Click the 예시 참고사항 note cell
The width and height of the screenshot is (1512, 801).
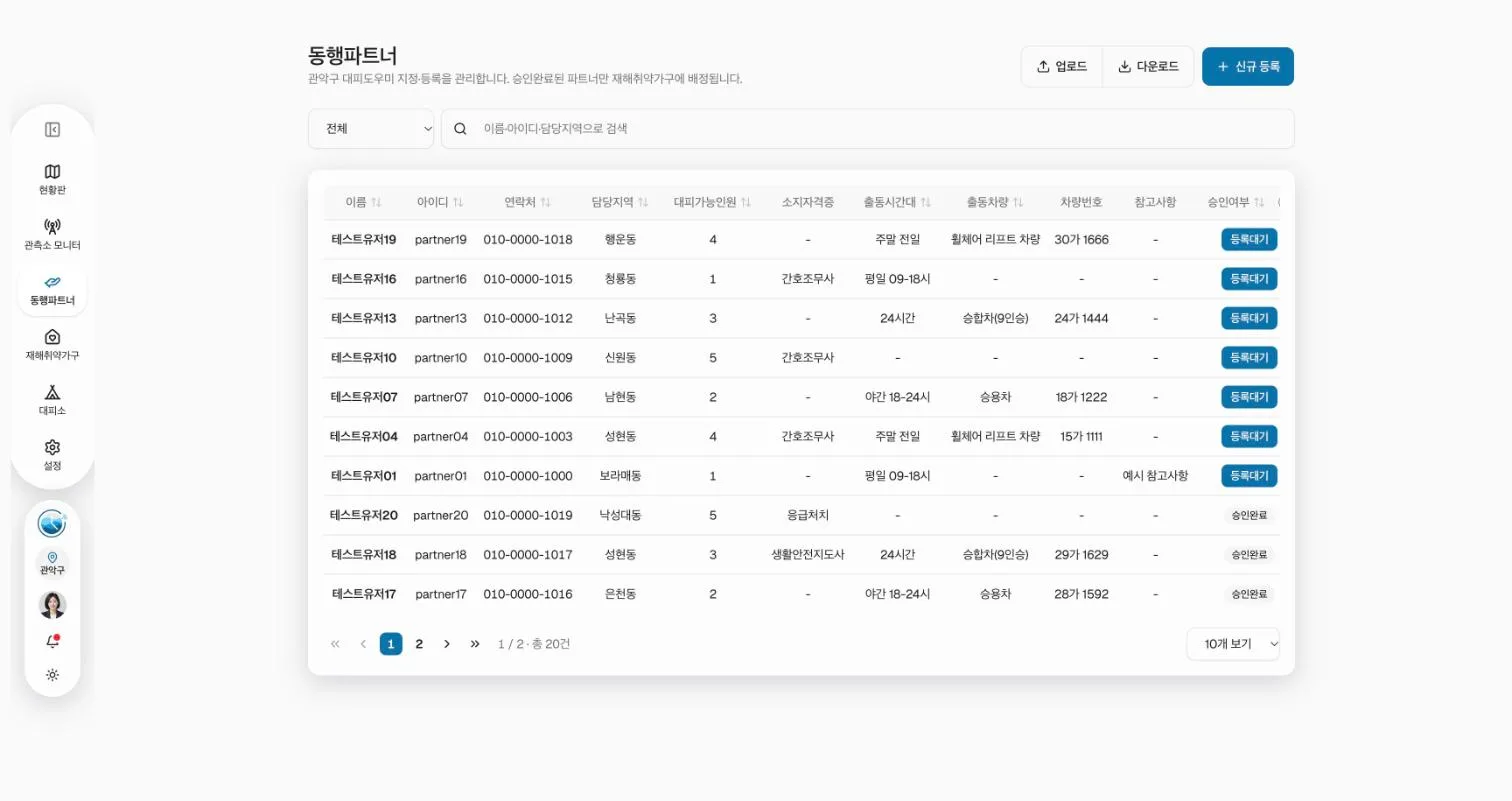[1155, 476]
